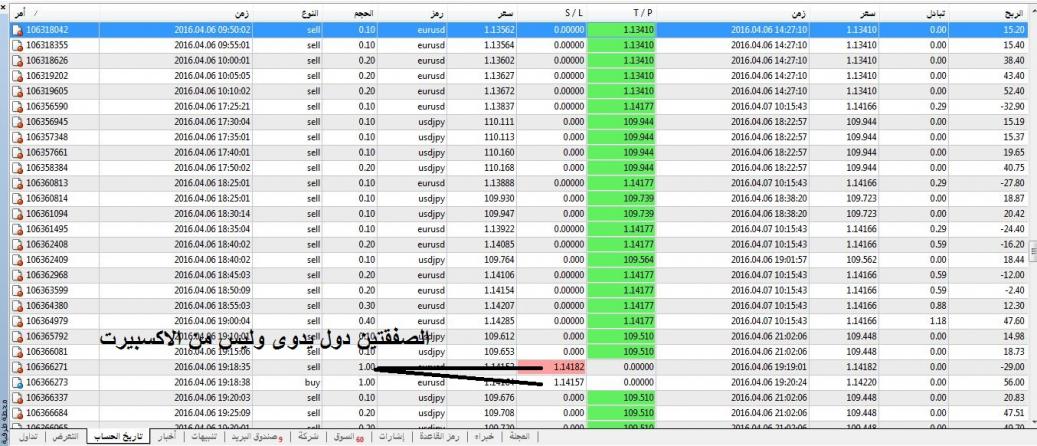1037x446 pixels.
Task: Close the terminal panel with the X button
Action: [x=3, y=8]
